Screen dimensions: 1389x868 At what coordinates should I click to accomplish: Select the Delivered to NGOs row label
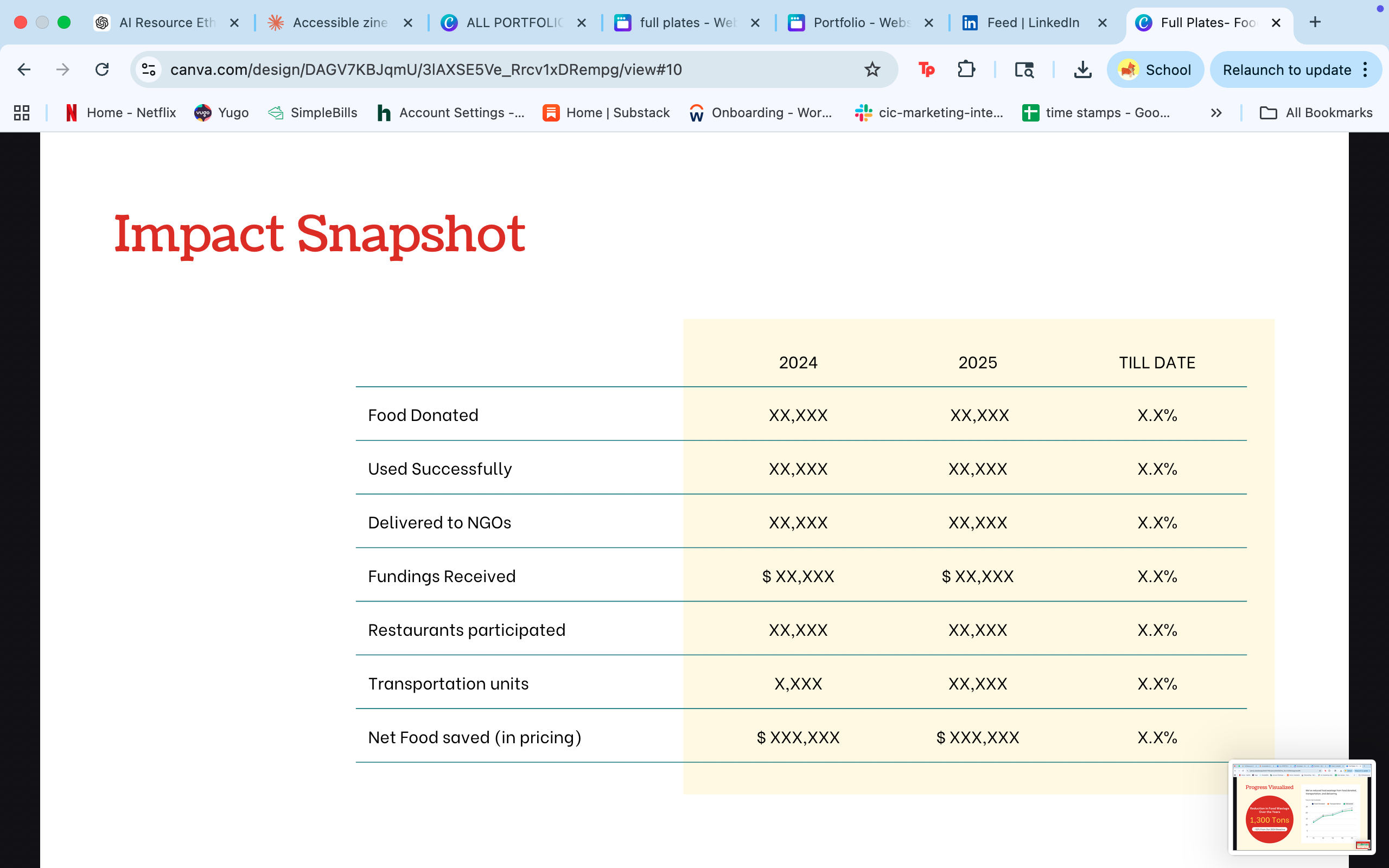(439, 522)
